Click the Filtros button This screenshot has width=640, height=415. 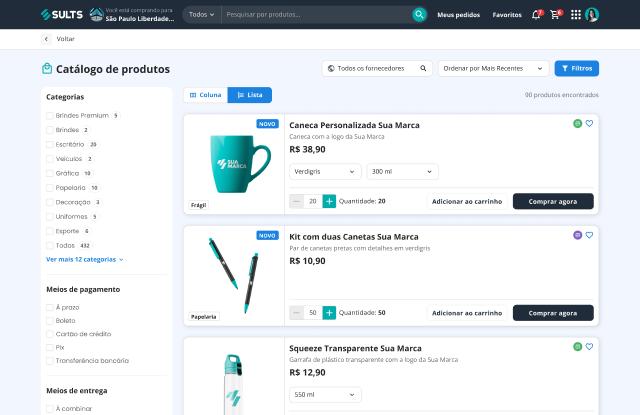[x=577, y=69]
